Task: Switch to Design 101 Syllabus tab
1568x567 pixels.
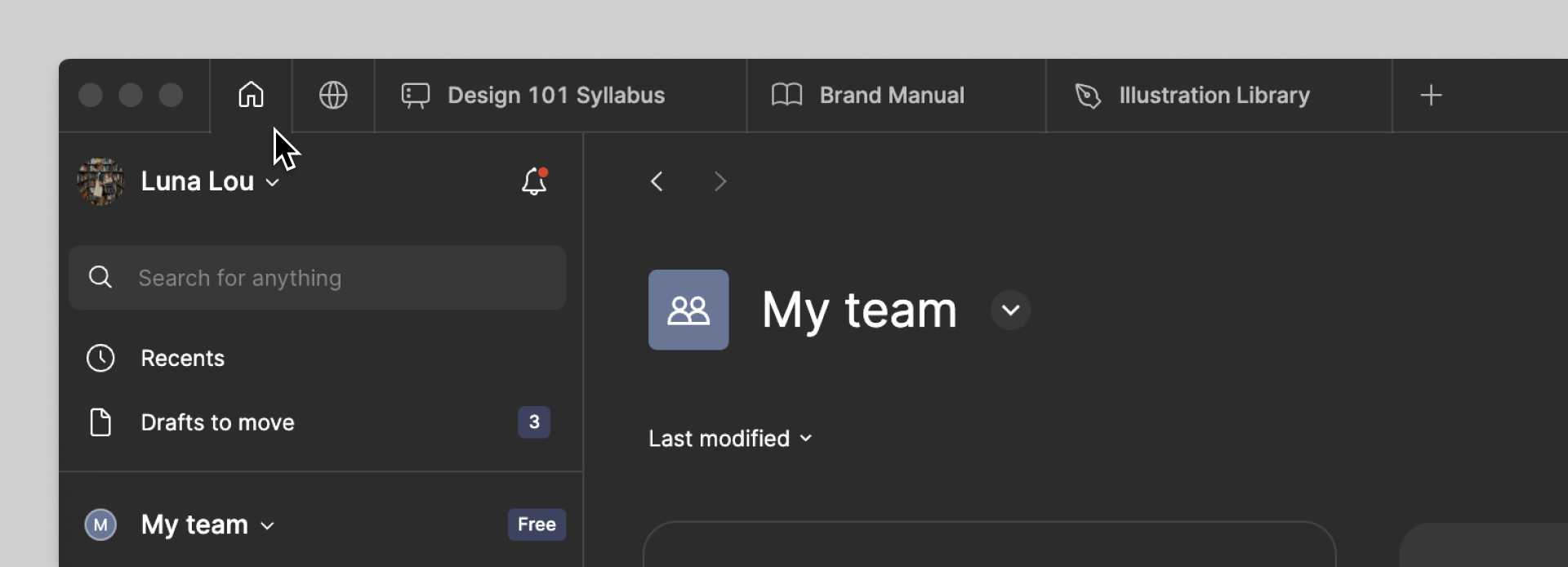Action: pos(555,95)
